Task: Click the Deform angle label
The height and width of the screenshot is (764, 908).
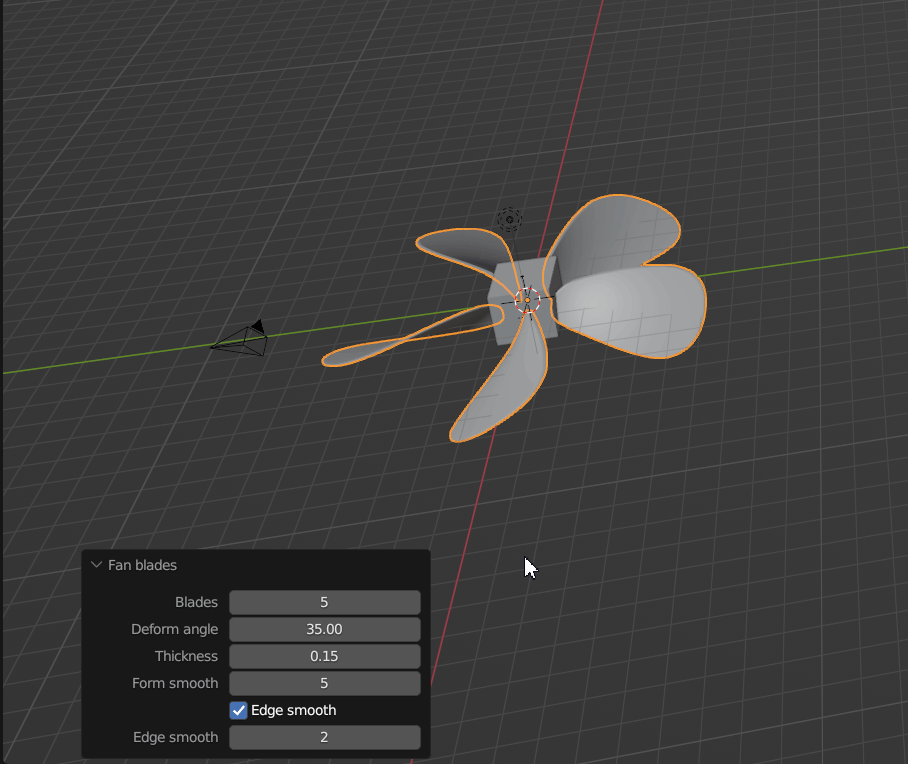Action: [x=175, y=629]
